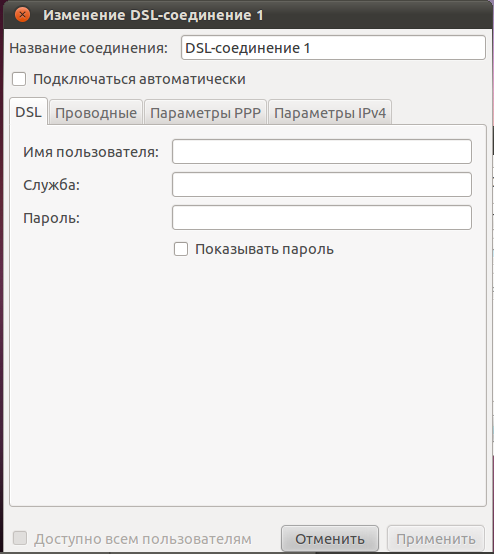Click the 'Отменить' button
The height and width of the screenshot is (554, 494).
[330, 539]
